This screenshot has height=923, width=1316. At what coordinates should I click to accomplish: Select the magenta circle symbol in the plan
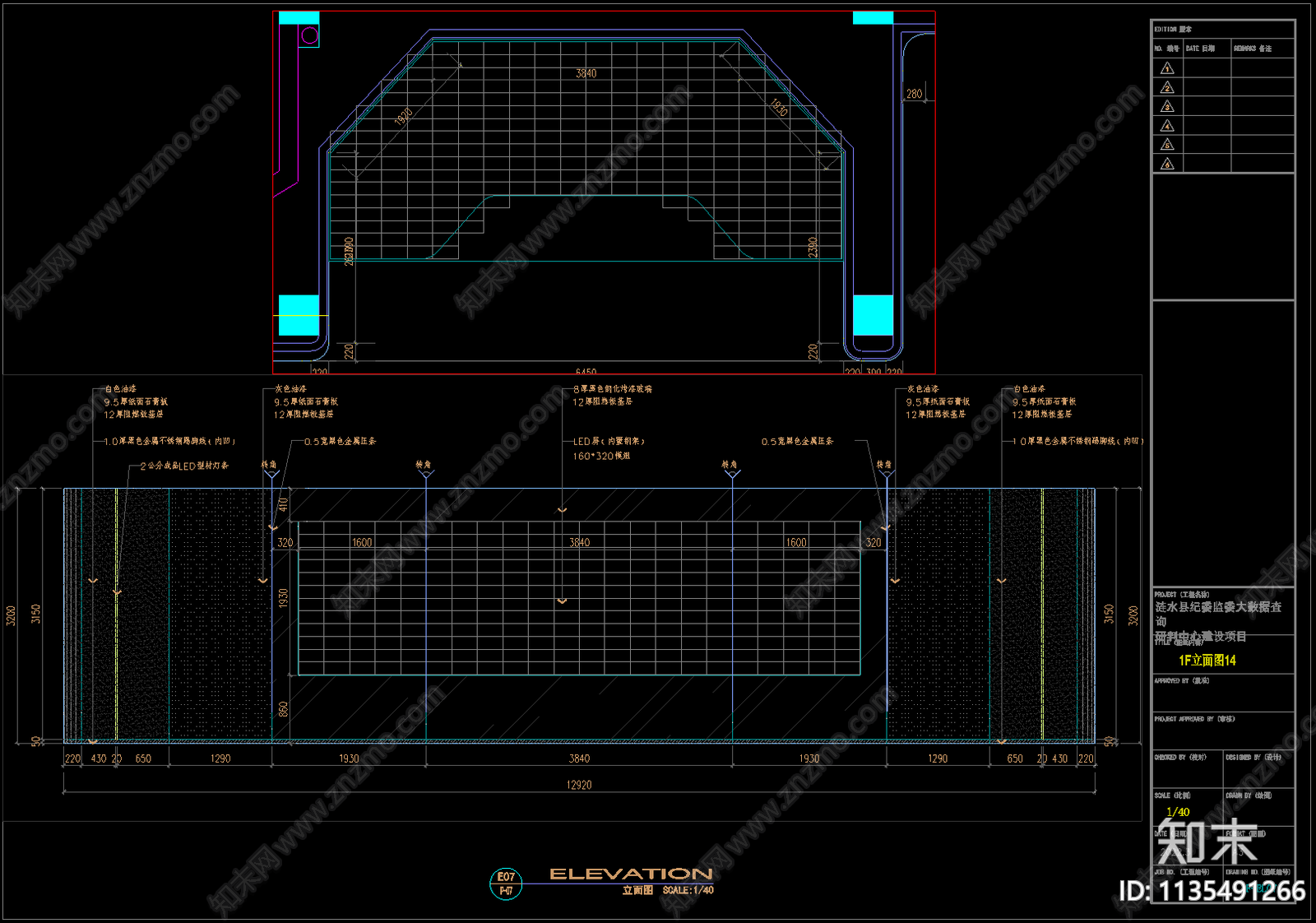[309, 35]
